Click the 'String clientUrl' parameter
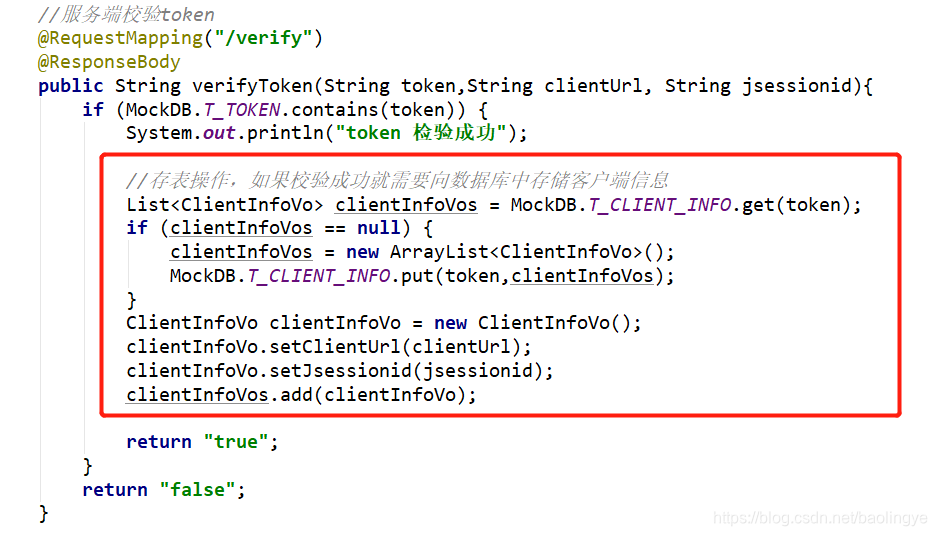Image resolution: width=937 pixels, height=536 pixels. pos(554,86)
